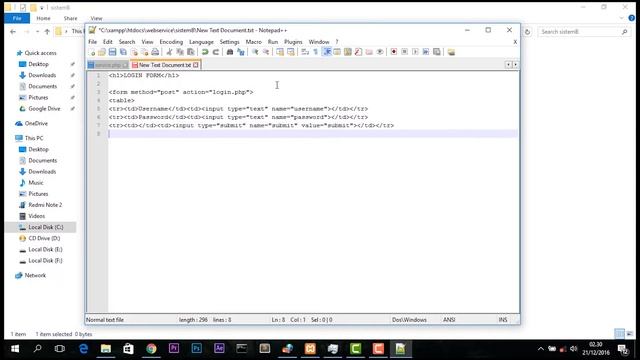
Task: Print the document using the toolbar printer icon
Action: coord(155,52)
